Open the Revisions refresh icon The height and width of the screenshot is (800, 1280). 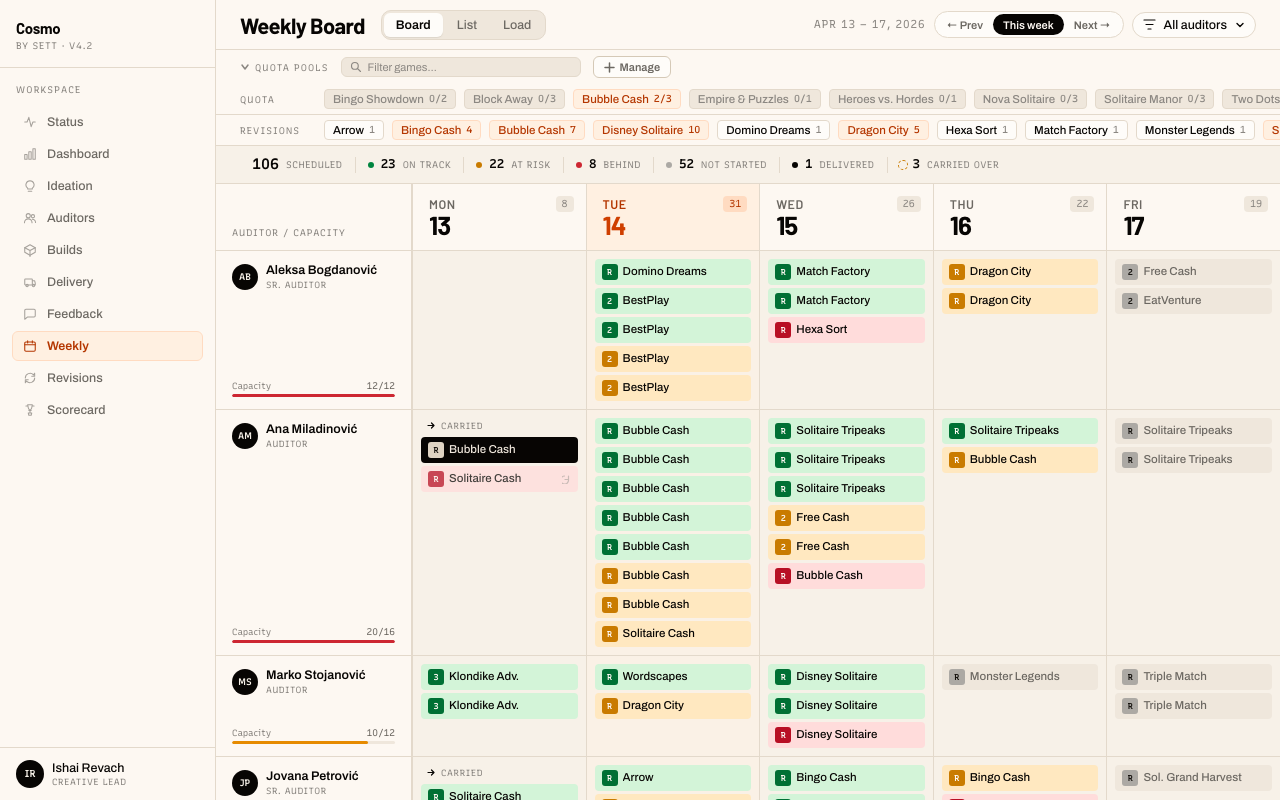tap(30, 378)
